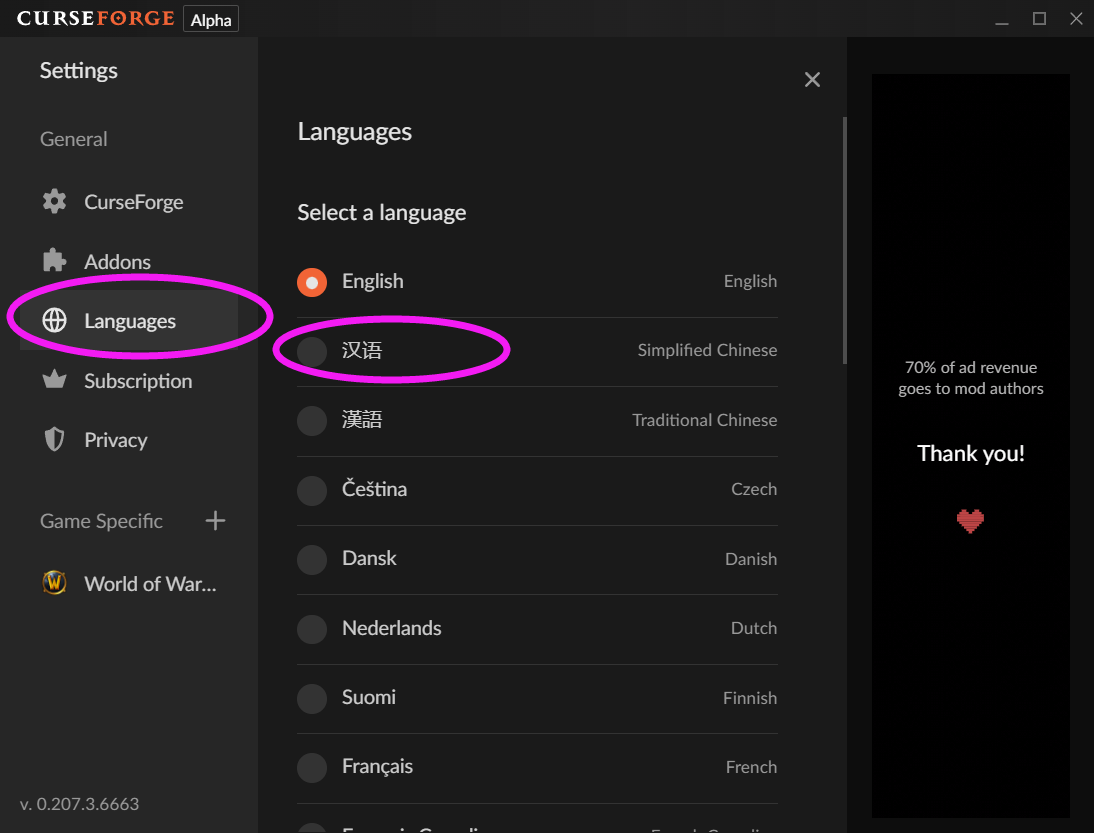Image resolution: width=1094 pixels, height=833 pixels.
Task: Click the 'Finnish' label
Action: 749,698
